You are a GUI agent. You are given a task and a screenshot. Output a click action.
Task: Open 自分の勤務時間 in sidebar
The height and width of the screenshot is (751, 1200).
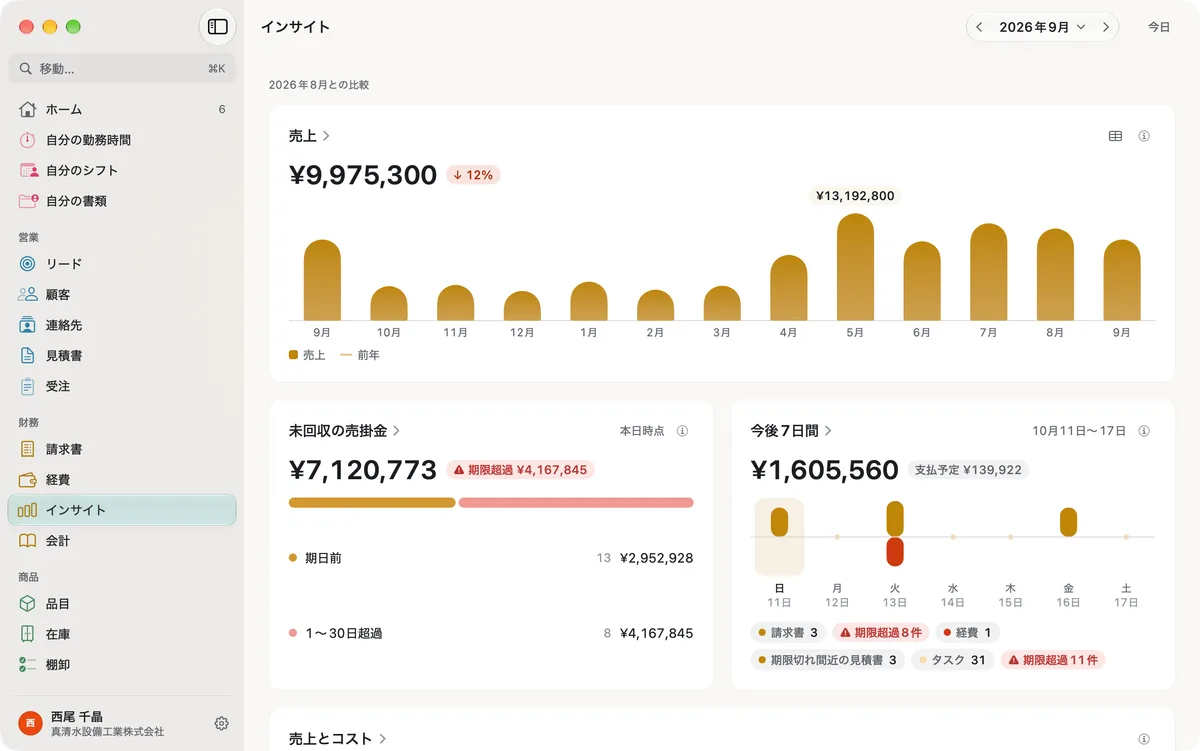click(122, 140)
